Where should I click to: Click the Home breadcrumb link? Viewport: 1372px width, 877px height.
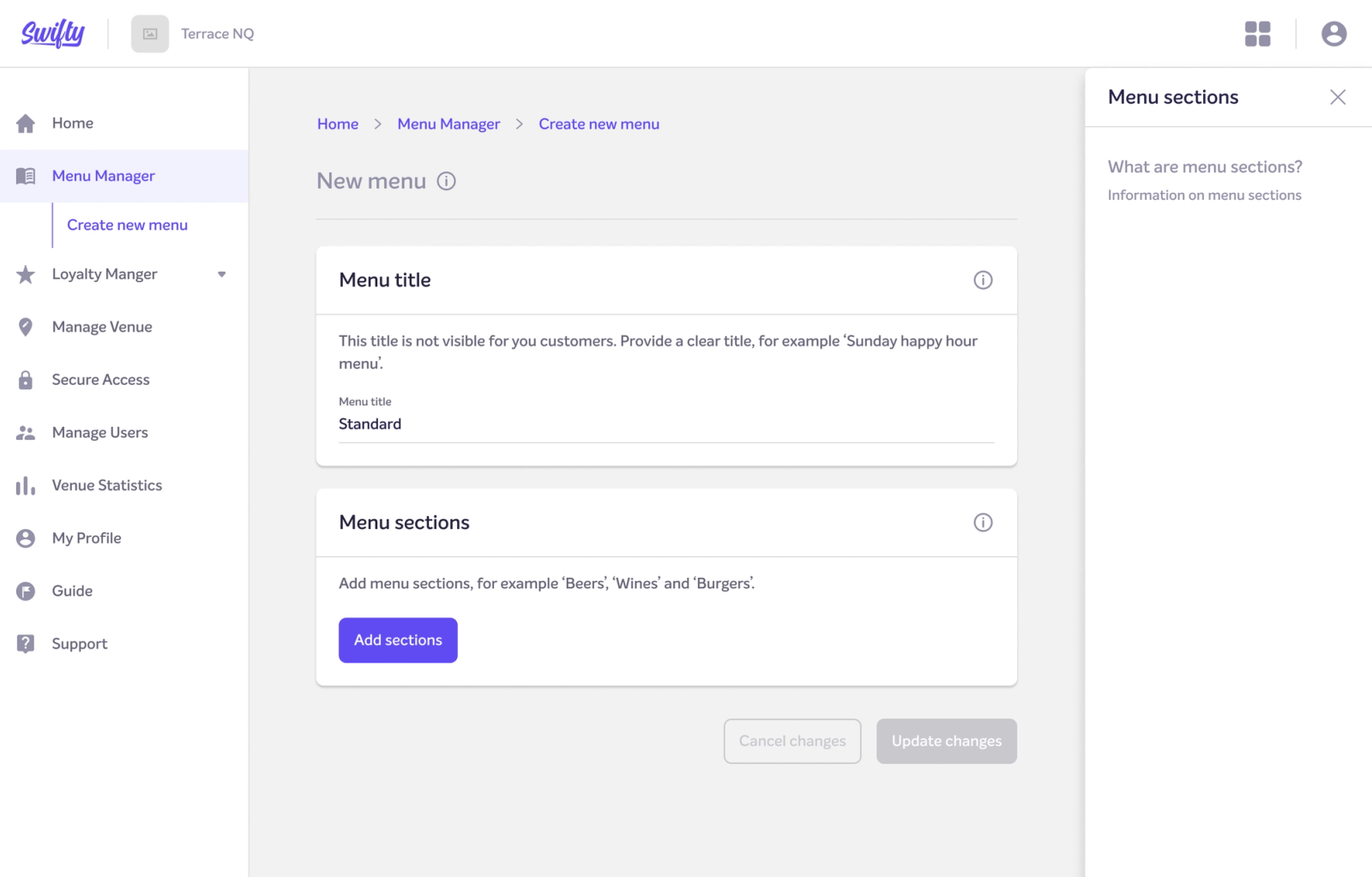338,123
